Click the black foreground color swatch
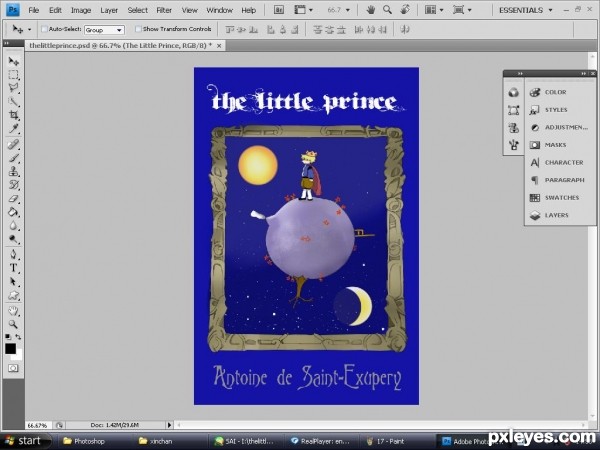 pyautogui.click(x=10, y=348)
